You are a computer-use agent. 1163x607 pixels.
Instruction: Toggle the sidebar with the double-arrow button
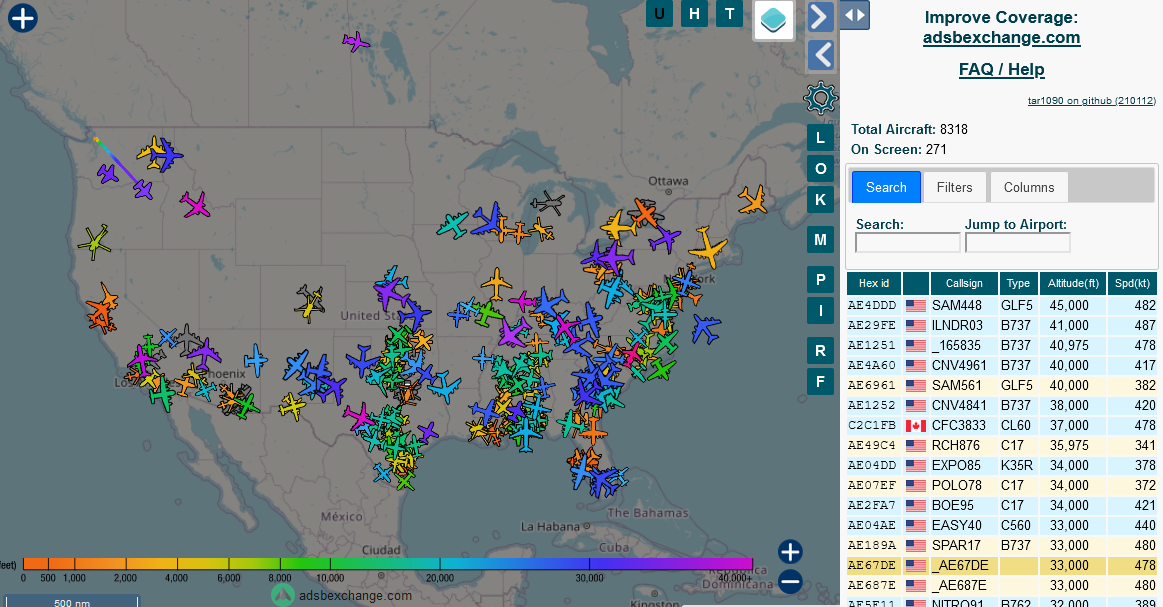854,15
